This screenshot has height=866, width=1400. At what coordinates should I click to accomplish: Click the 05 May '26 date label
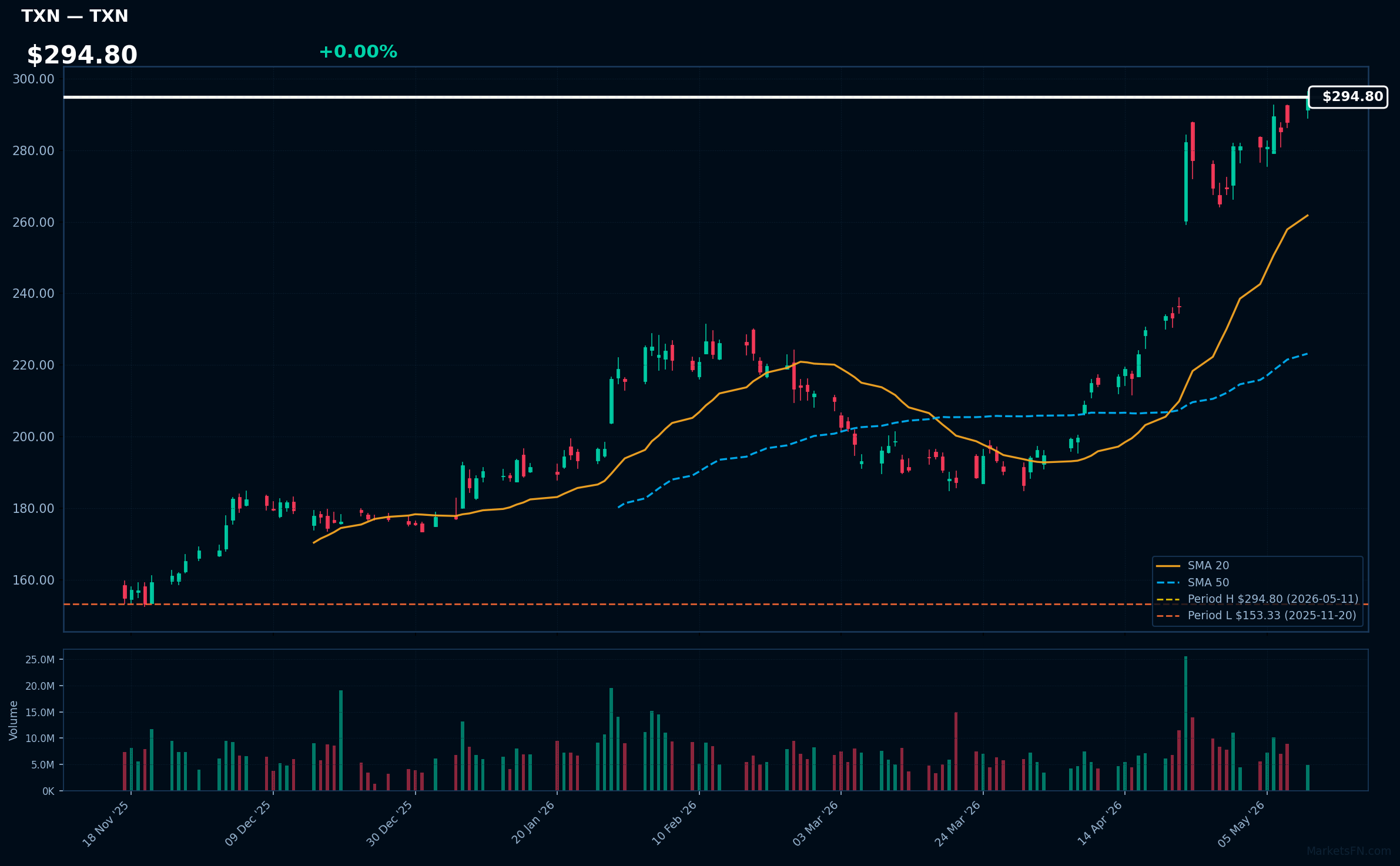point(1241,824)
